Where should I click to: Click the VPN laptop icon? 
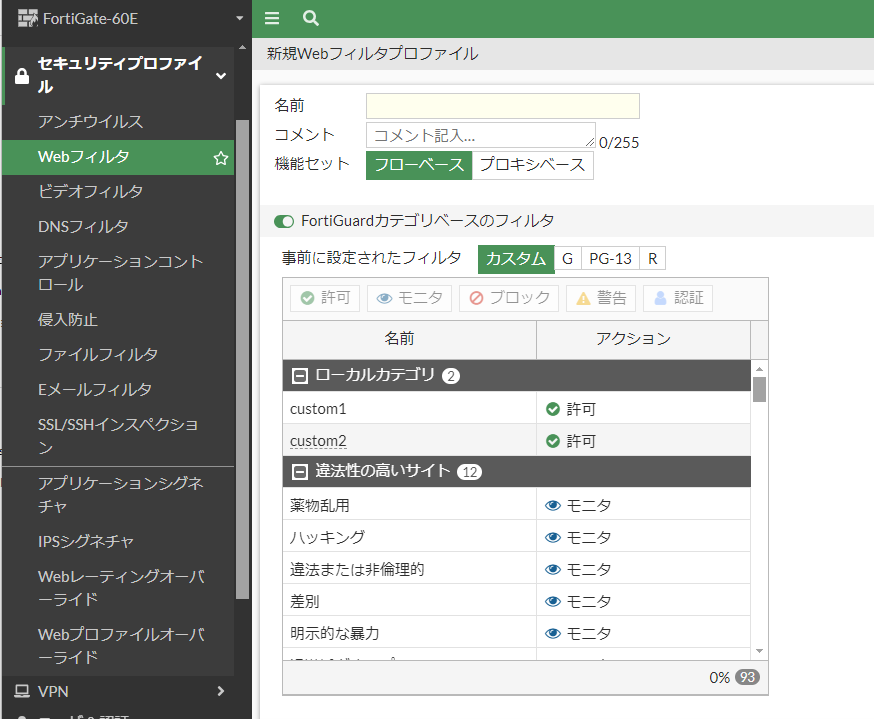click(22, 691)
